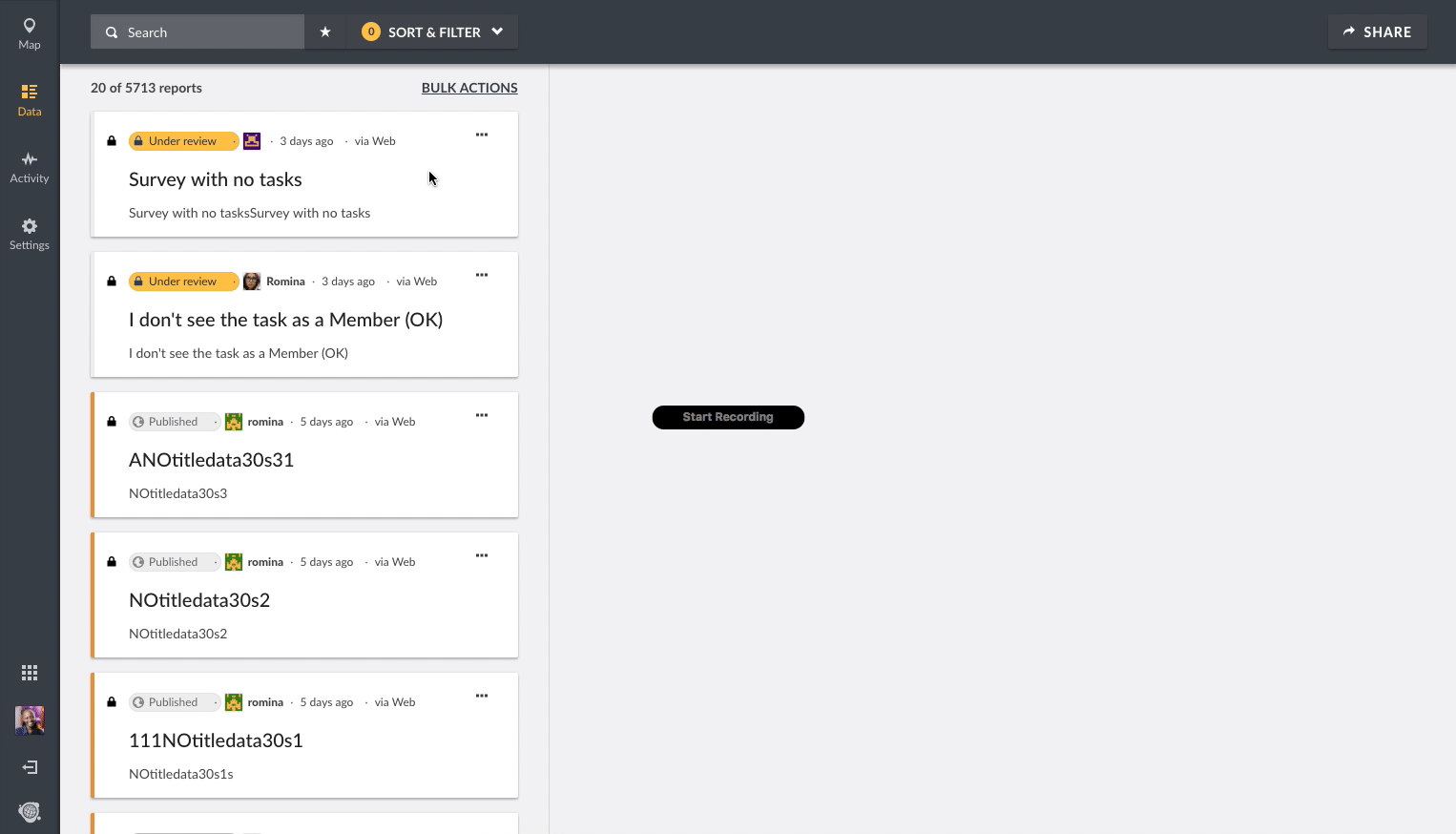Click the Share button

(1378, 32)
